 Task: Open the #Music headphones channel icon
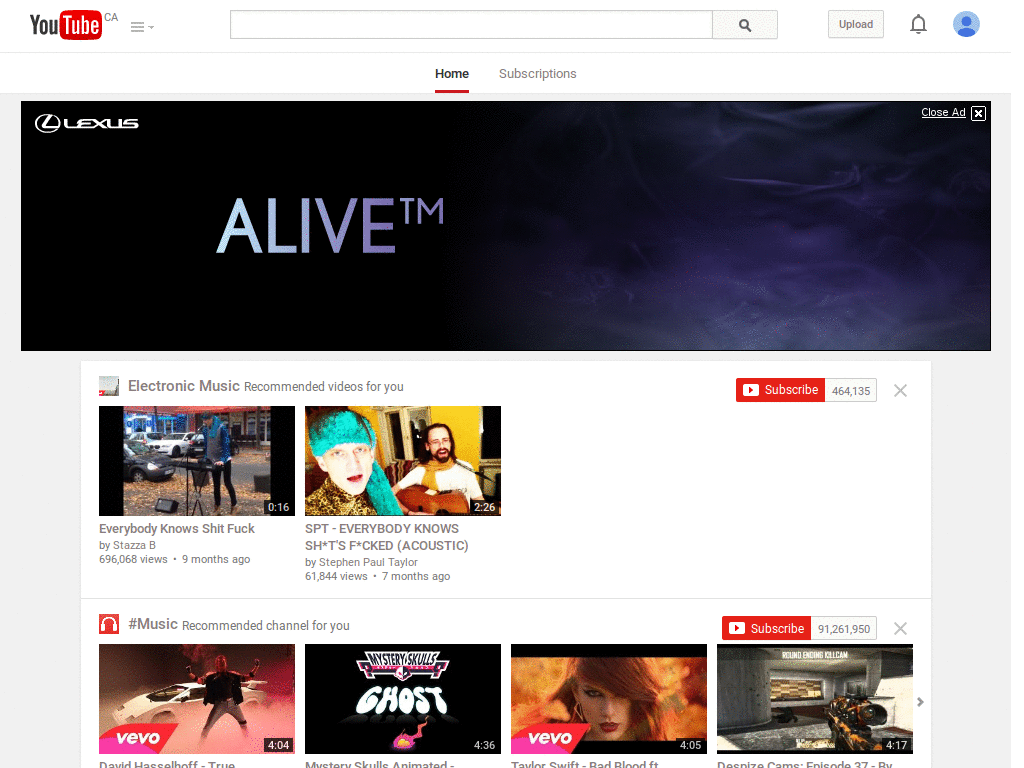(x=109, y=624)
